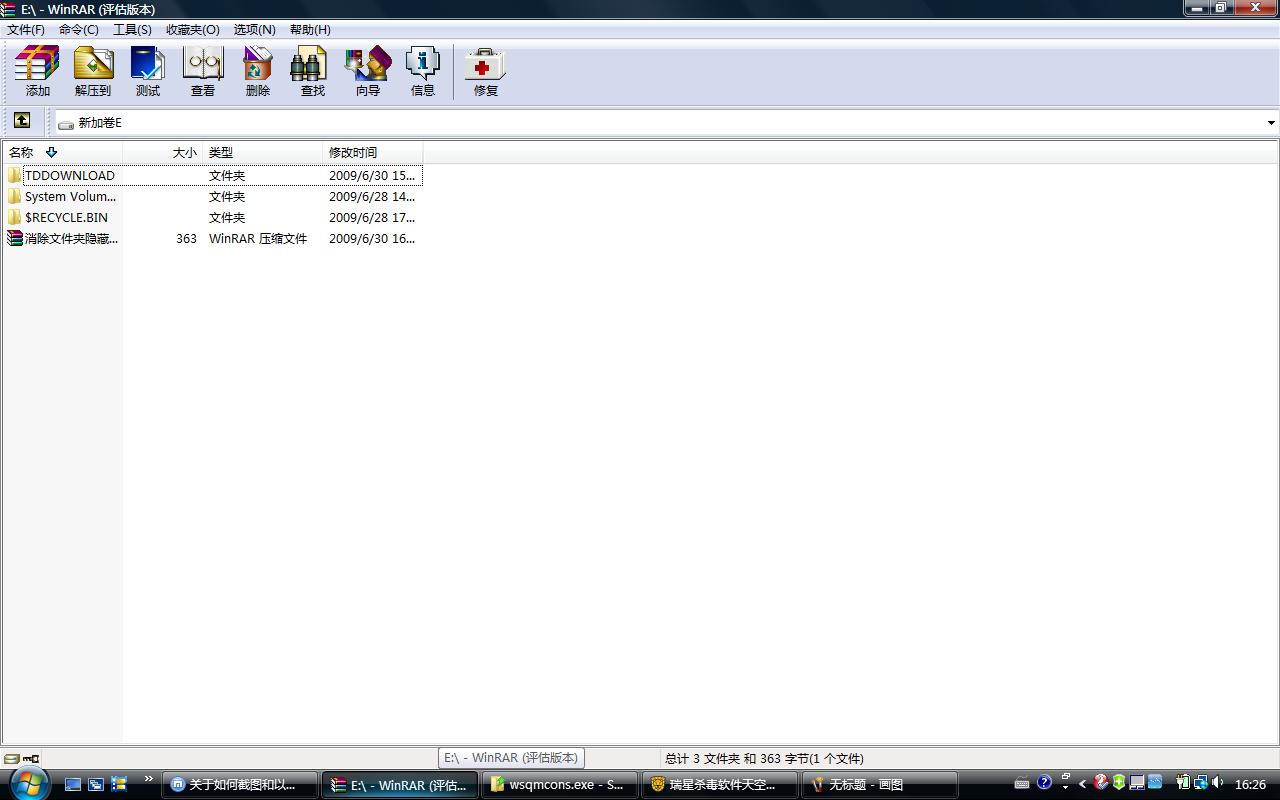This screenshot has height=800, width=1280.
Task: Go up one folder level
Action: pos(22,121)
